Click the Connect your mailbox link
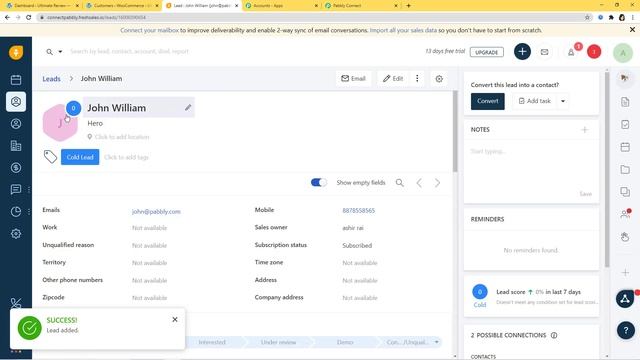This screenshot has height=360, width=640. point(150,30)
